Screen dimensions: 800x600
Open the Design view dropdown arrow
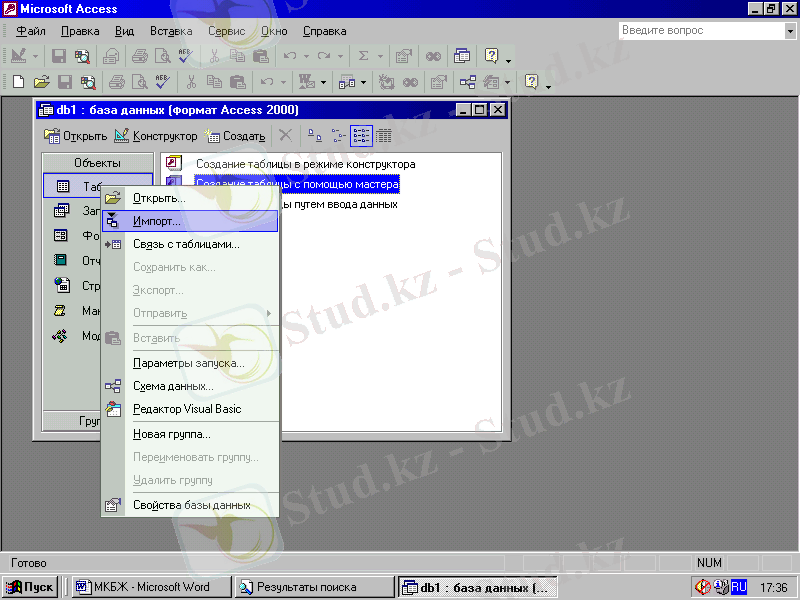click(x=35, y=57)
